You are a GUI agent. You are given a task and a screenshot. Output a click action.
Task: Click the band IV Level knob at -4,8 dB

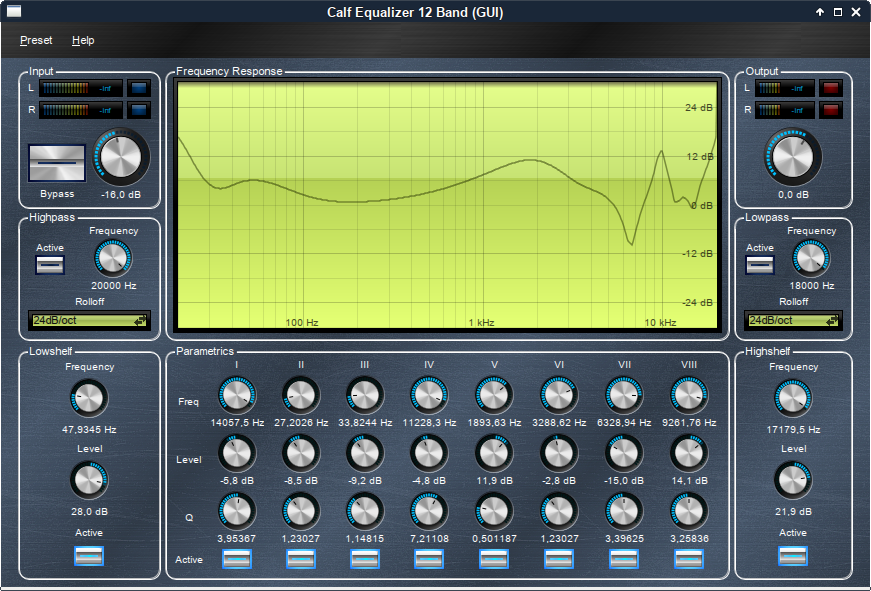pos(429,453)
